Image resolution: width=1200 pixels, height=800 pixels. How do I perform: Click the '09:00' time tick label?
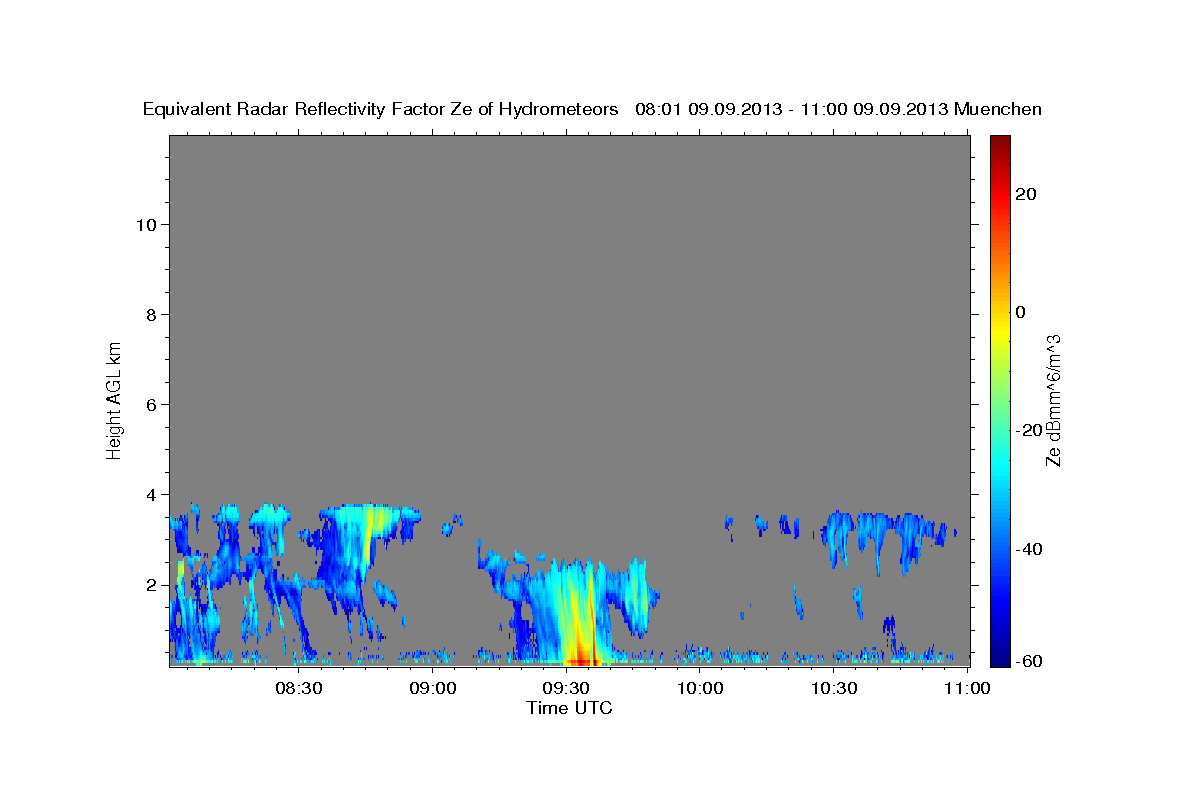(435, 688)
